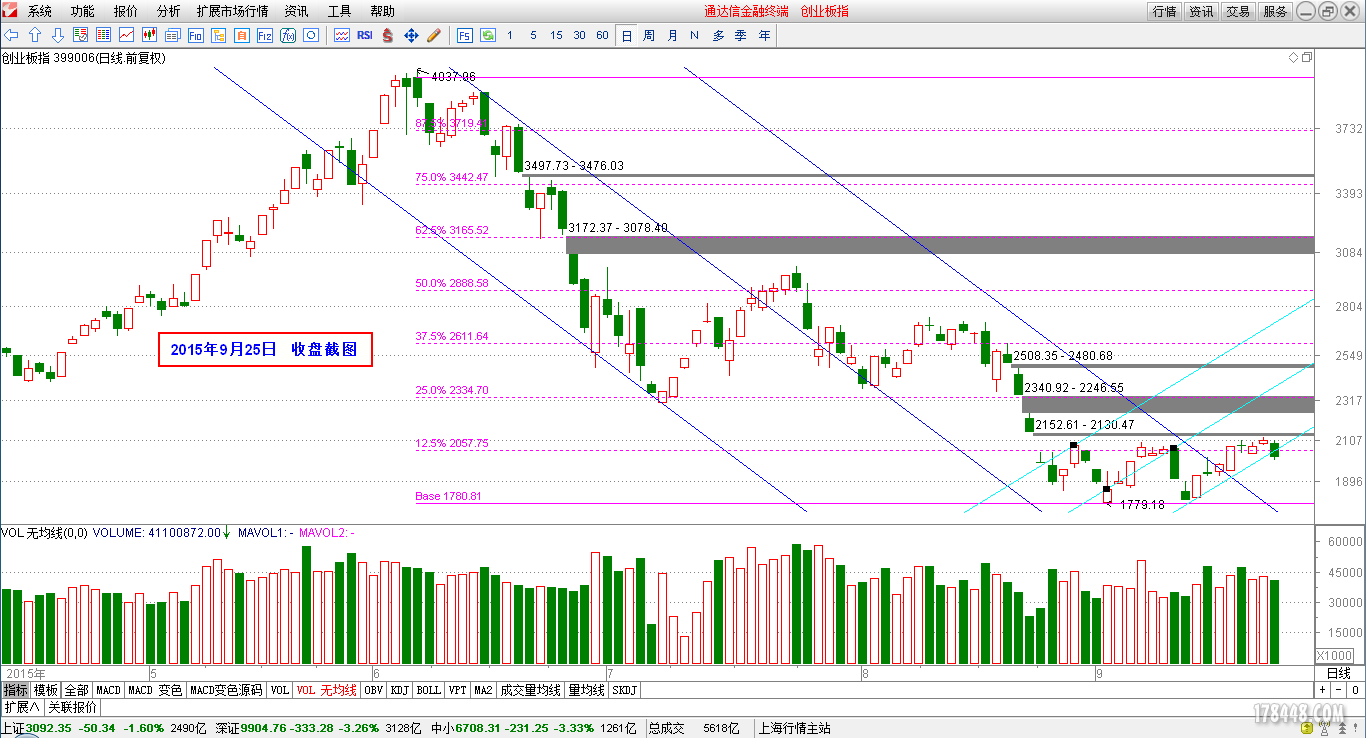Image resolution: width=1366 pixels, height=738 pixels.
Task: Open the 功能 menu
Action: point(83,11)
